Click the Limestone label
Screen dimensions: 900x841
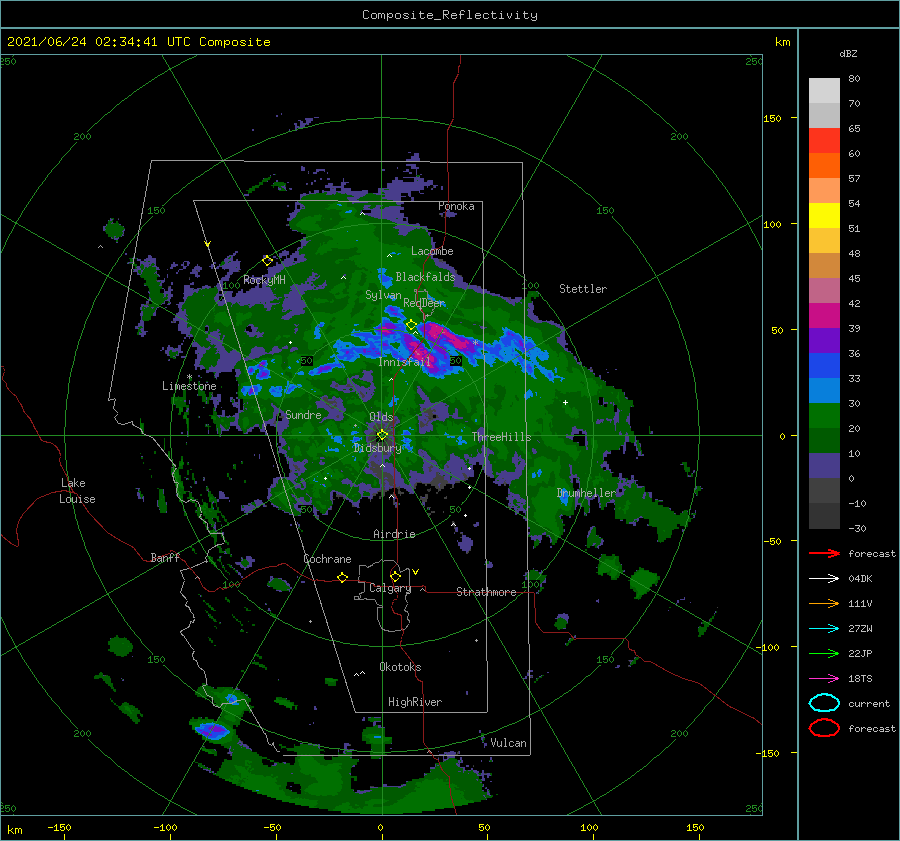click(x=189, y=386)
